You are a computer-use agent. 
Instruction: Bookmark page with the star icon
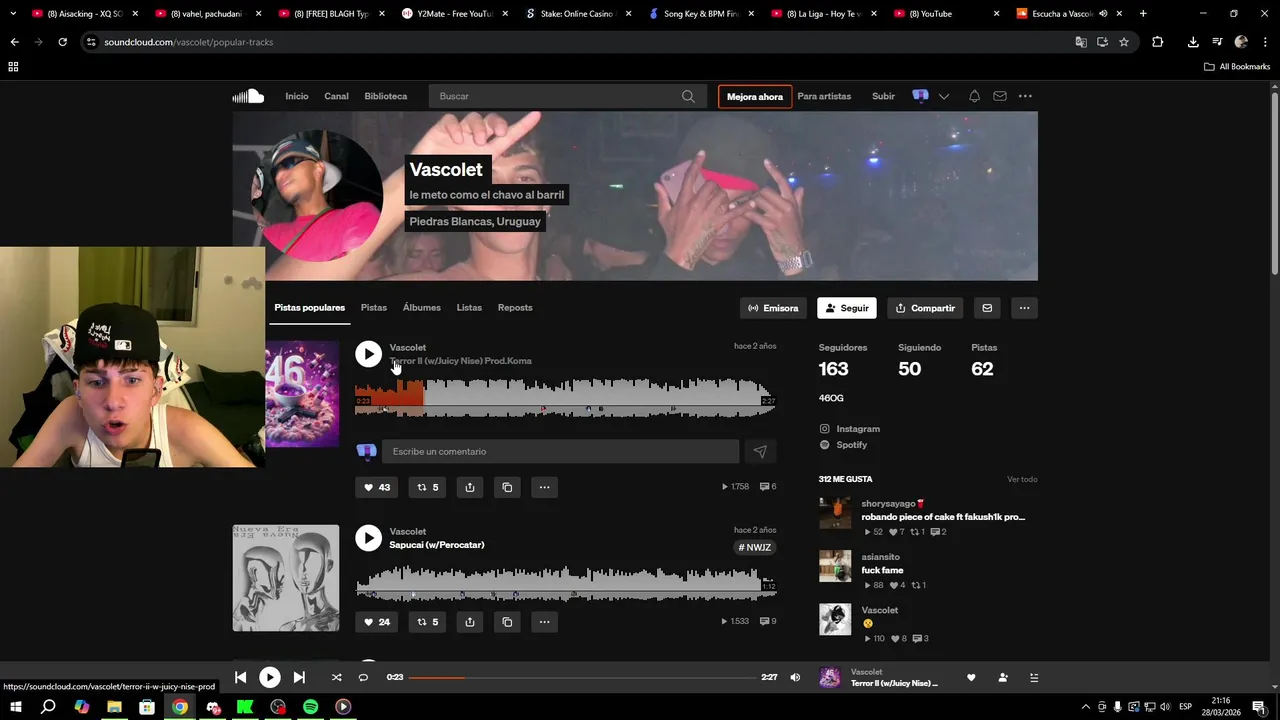coord(1124,42)
